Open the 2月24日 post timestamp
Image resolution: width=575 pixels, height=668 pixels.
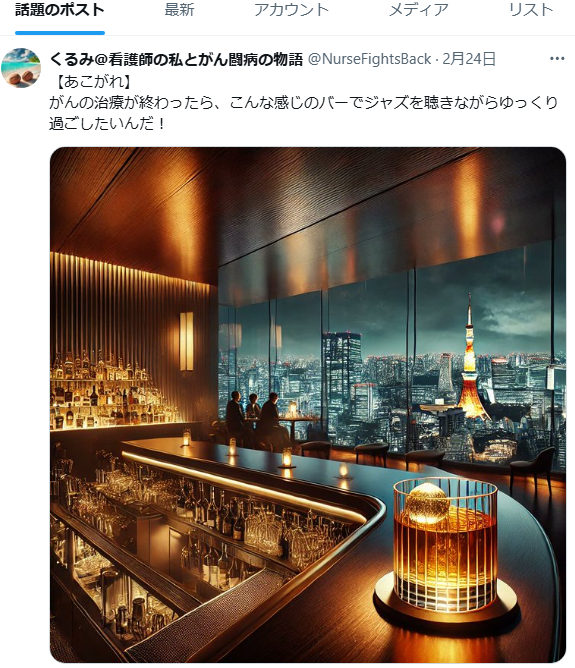click(x=469, y=59)
